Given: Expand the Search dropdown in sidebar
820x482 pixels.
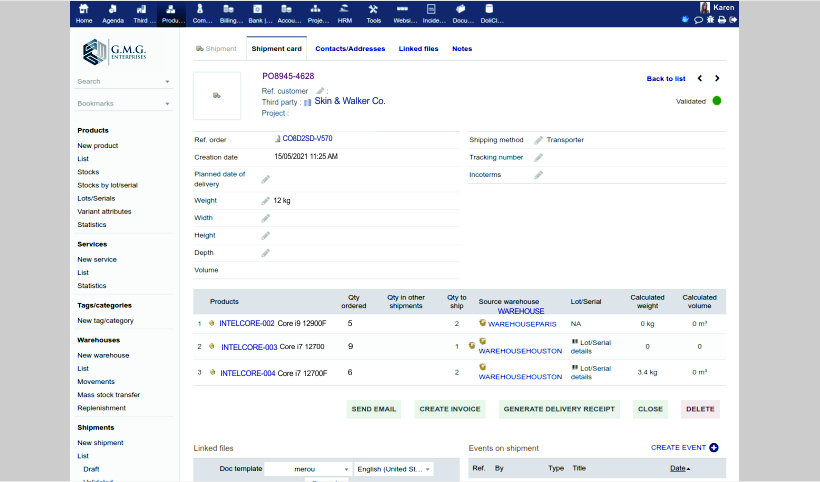Looking at the screenshot, I should 167,82.
